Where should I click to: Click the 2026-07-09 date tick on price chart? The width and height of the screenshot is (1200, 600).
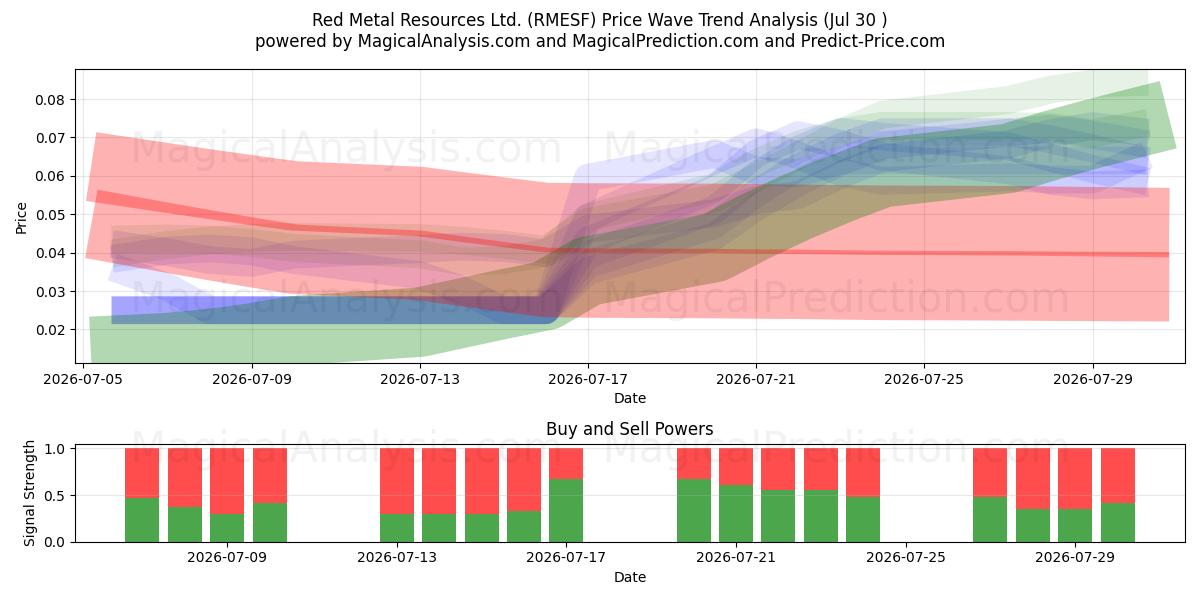coord(252,379)
